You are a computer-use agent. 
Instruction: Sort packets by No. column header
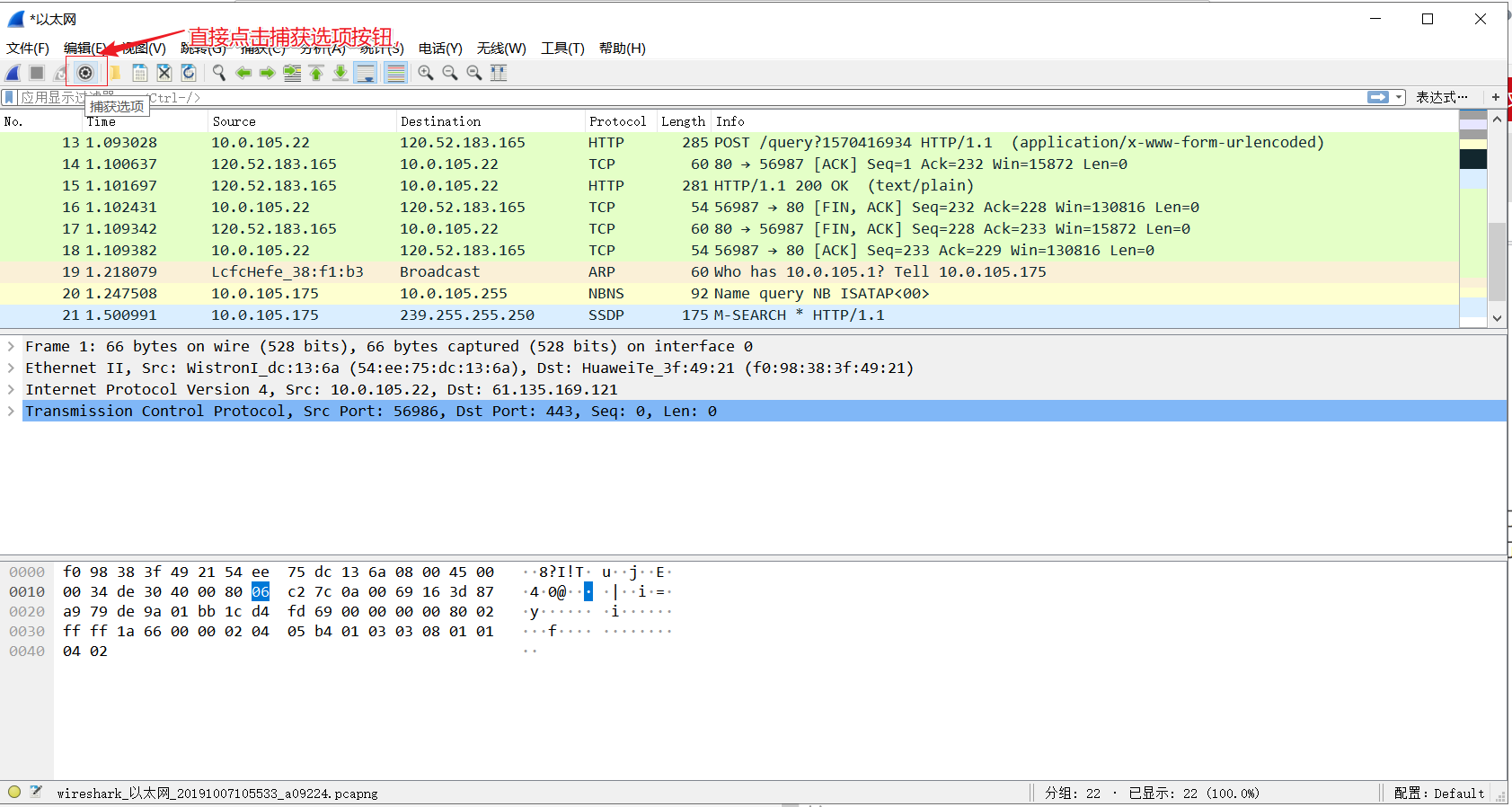pos(41,121)
